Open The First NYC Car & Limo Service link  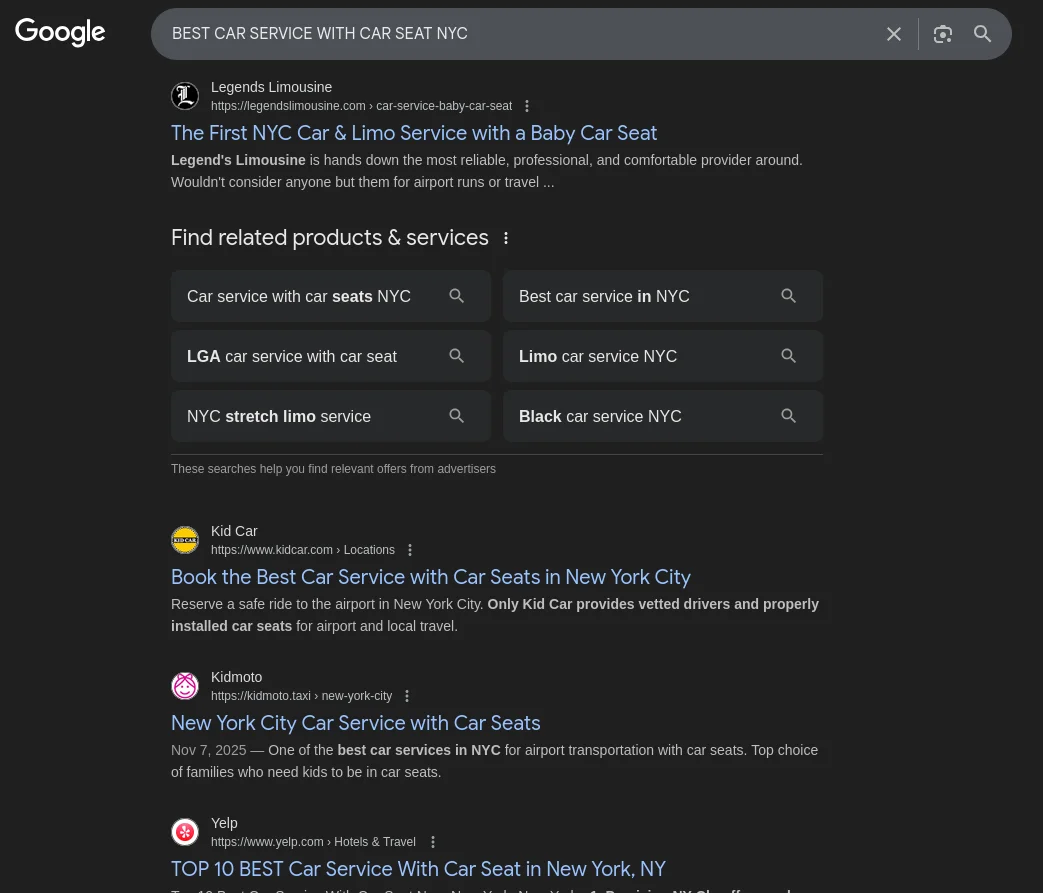414,133
